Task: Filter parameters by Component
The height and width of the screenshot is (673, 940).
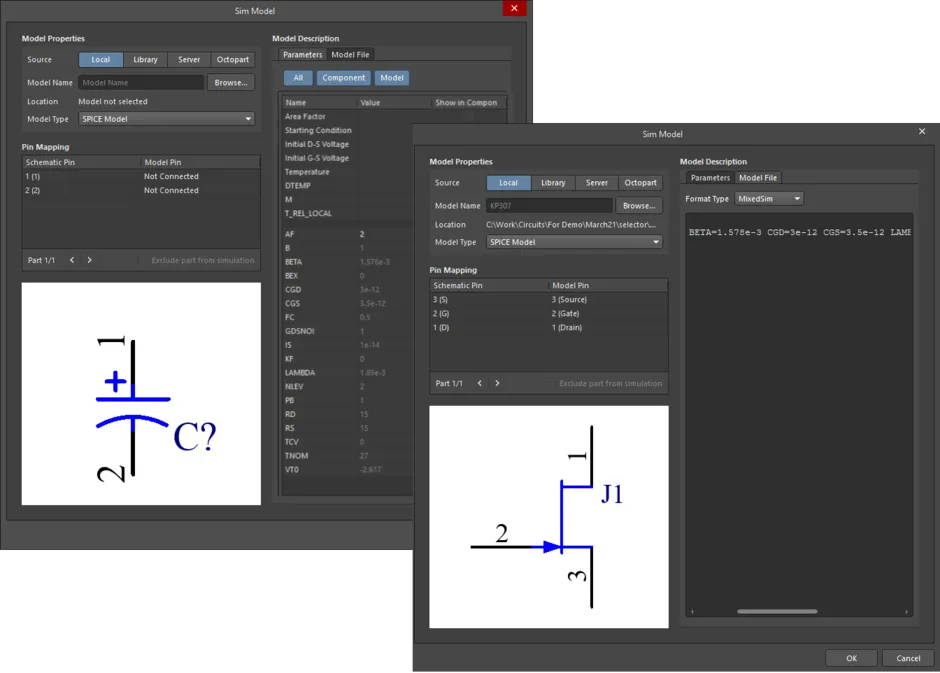Action: pyautogui.click(x=344, y=78)
